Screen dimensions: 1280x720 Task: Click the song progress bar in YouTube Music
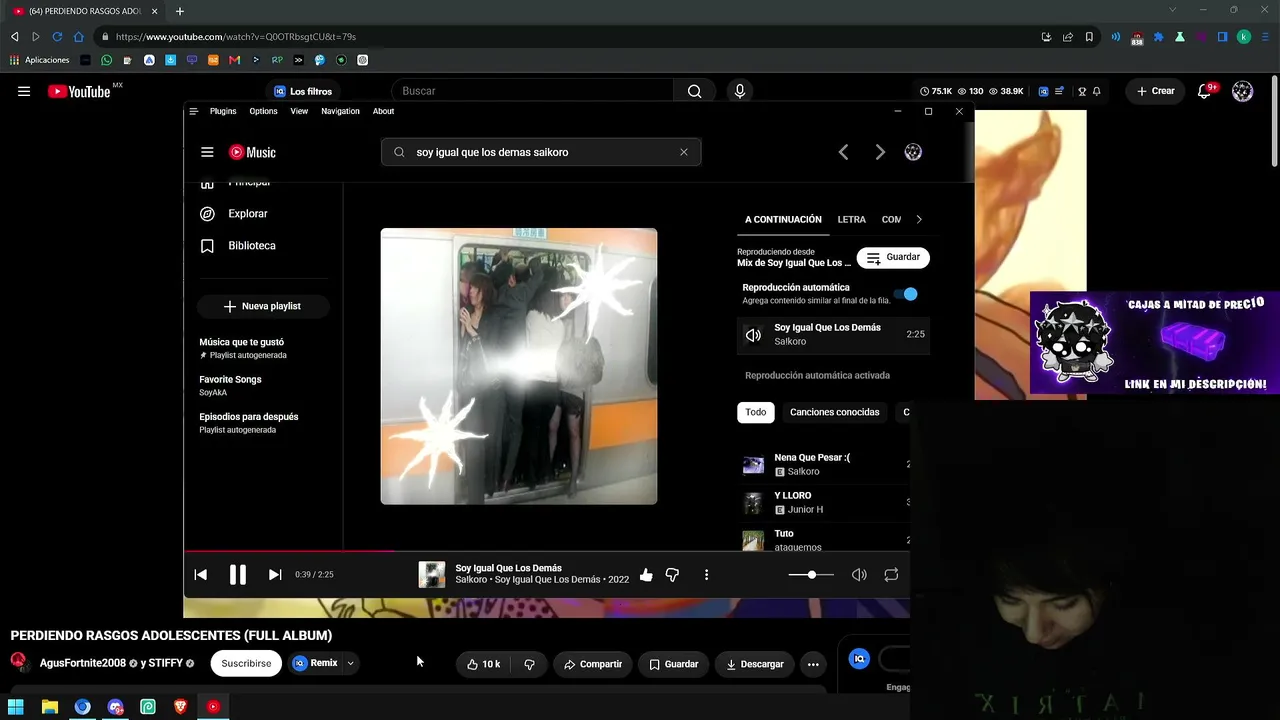547,550
